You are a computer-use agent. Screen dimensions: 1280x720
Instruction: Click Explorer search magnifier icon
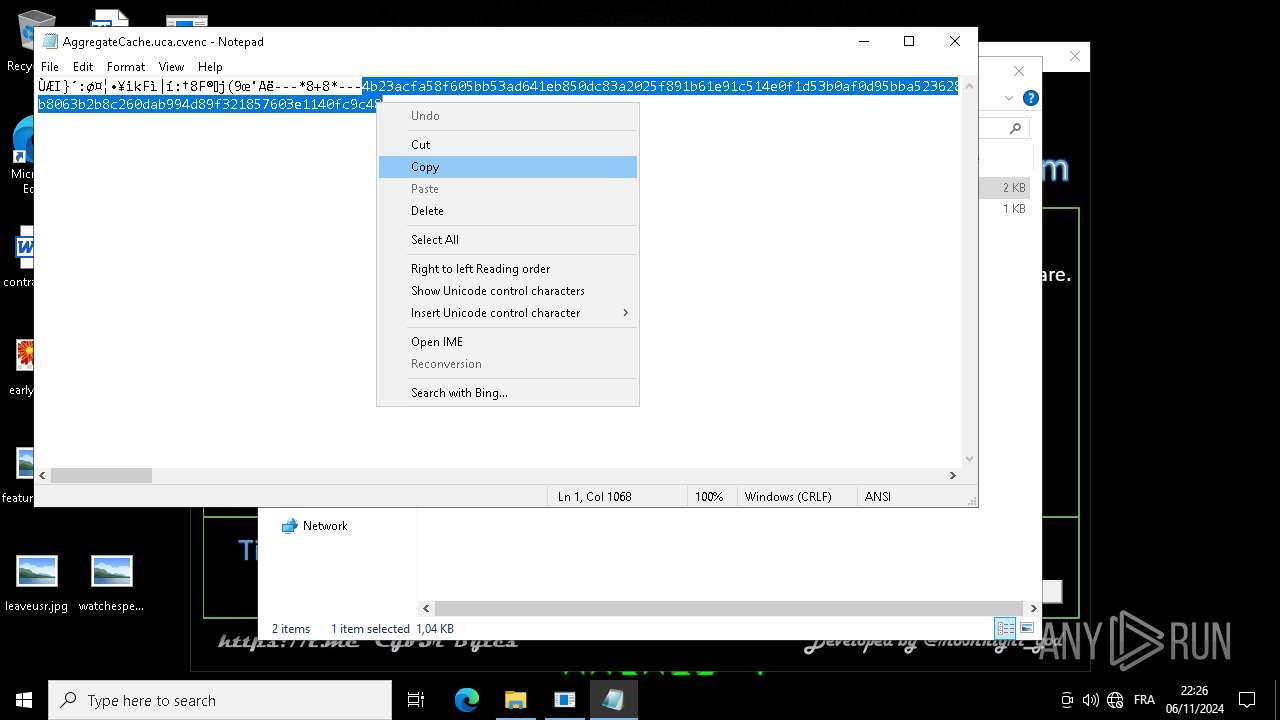pyautogui.click(x=1016, y=128)
